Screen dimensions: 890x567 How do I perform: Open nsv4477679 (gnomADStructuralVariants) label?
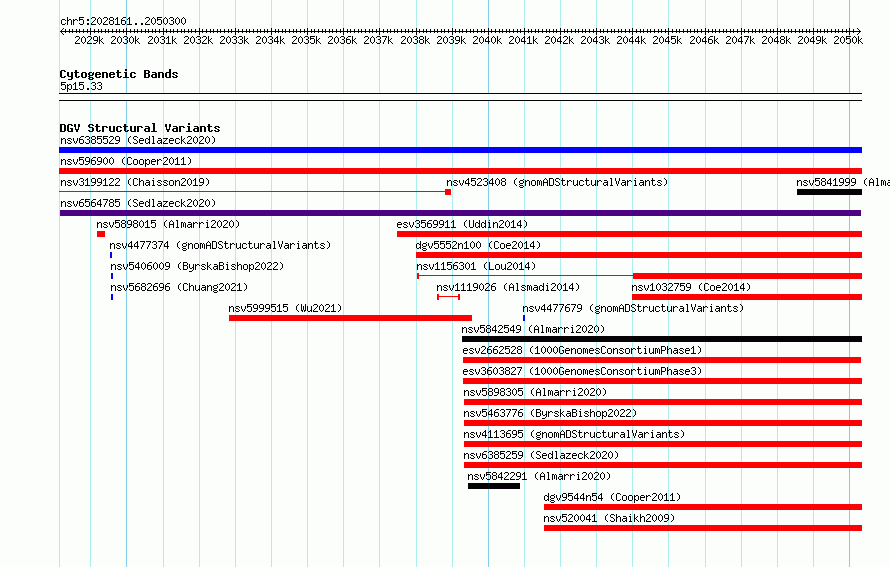click(633, 308)
